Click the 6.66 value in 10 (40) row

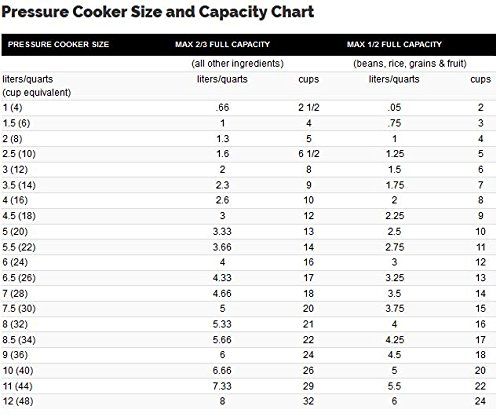pyautogui.click(x=222, y=370)
